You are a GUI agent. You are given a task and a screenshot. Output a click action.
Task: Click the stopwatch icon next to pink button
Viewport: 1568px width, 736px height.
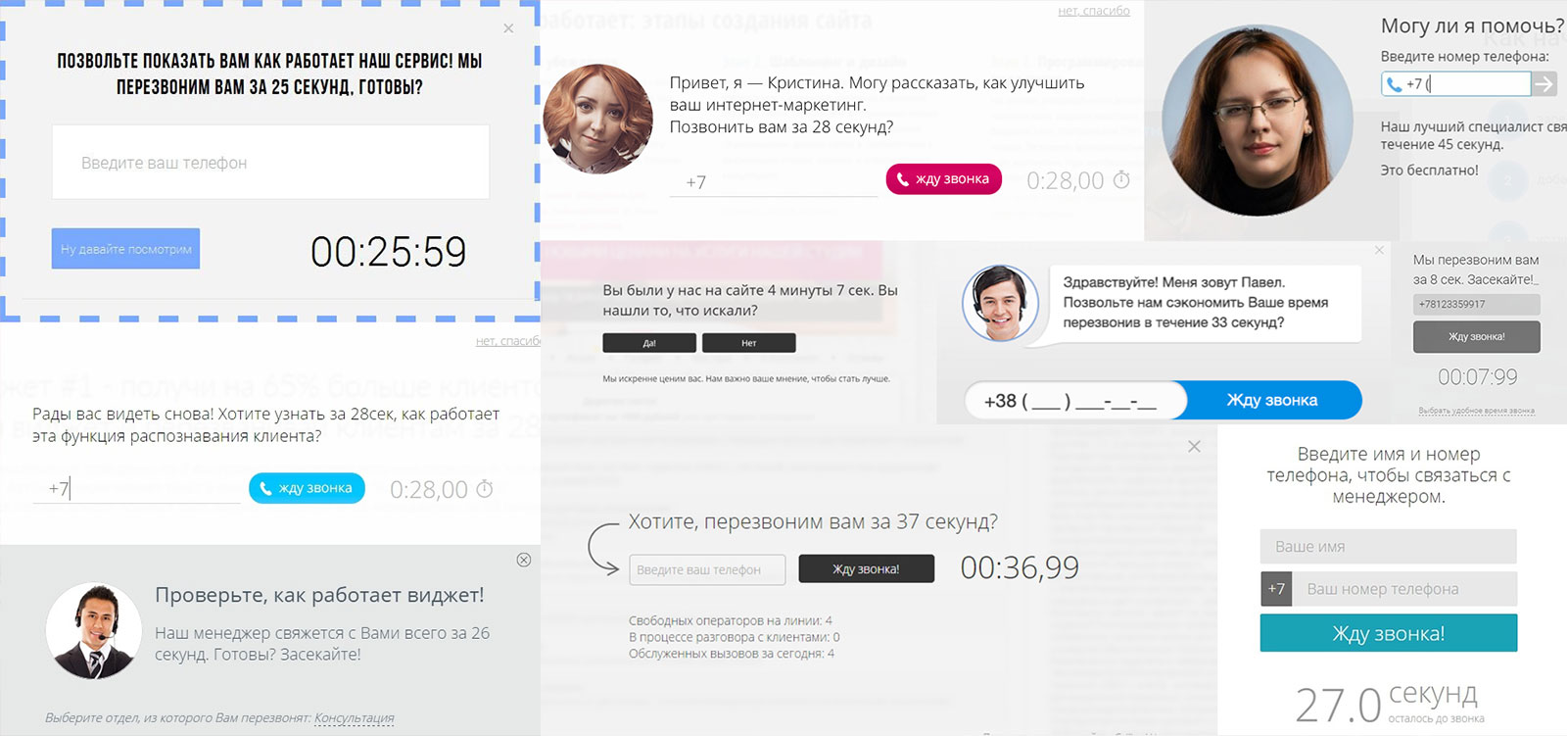[x=1121, y=179]
